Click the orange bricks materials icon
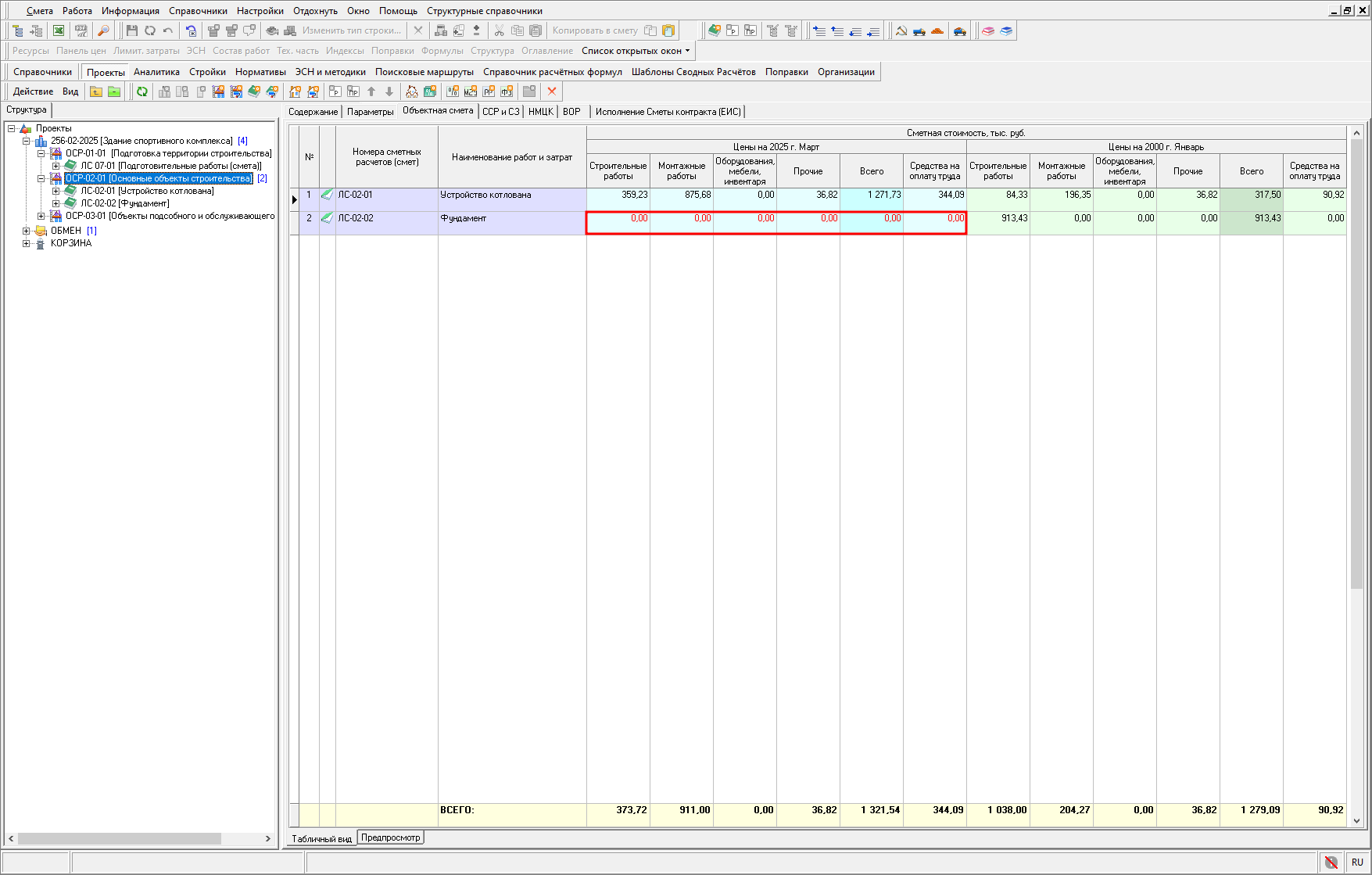This screenshot has height=875, width=1372. click(x=937, y=30)
